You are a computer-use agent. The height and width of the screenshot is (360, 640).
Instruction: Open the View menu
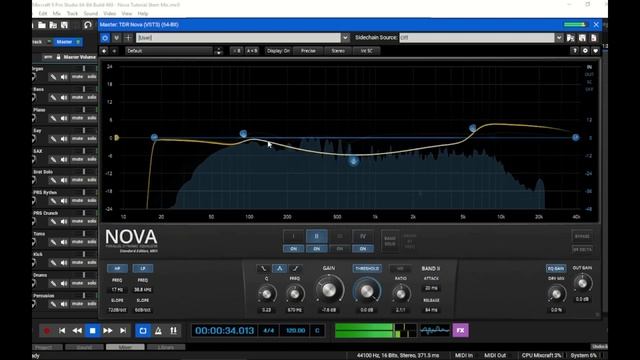[127, 13]
